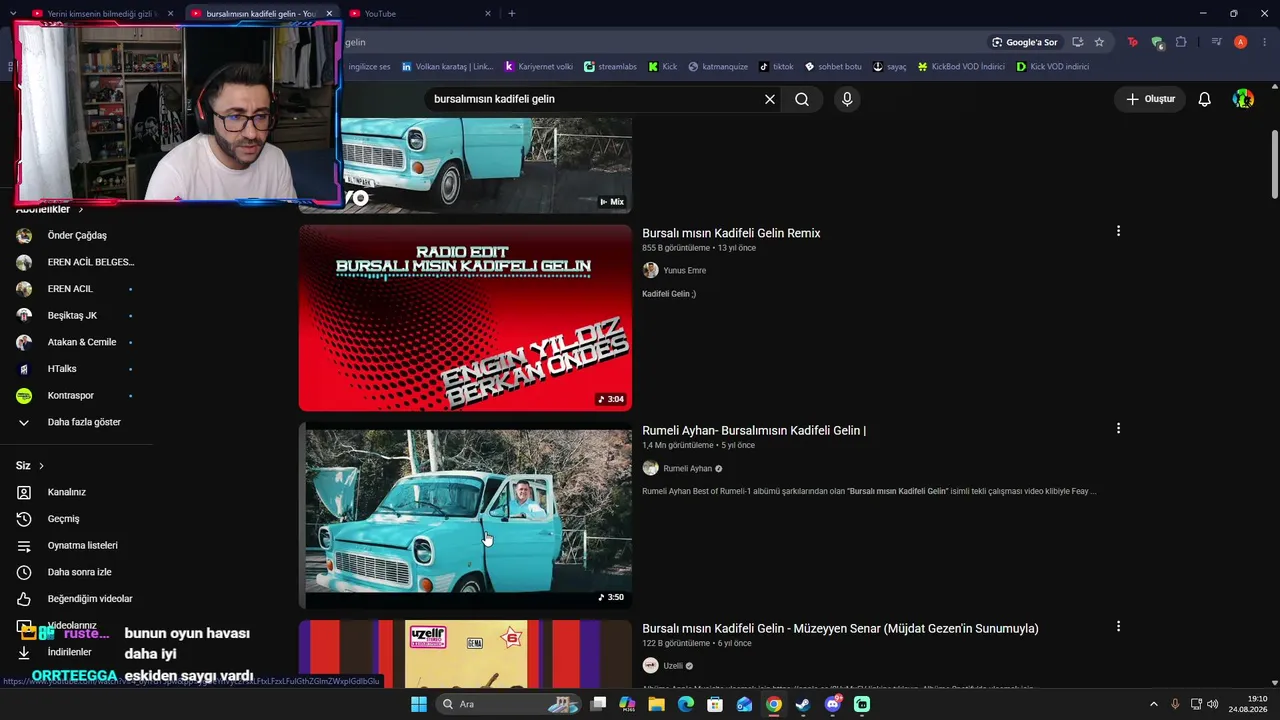Image resolution: width=1280 pixels, height=720 pixels.
Task: Switch to the bursalımısın kadifeli gelin tab
Action: click(x=262, y=14)
